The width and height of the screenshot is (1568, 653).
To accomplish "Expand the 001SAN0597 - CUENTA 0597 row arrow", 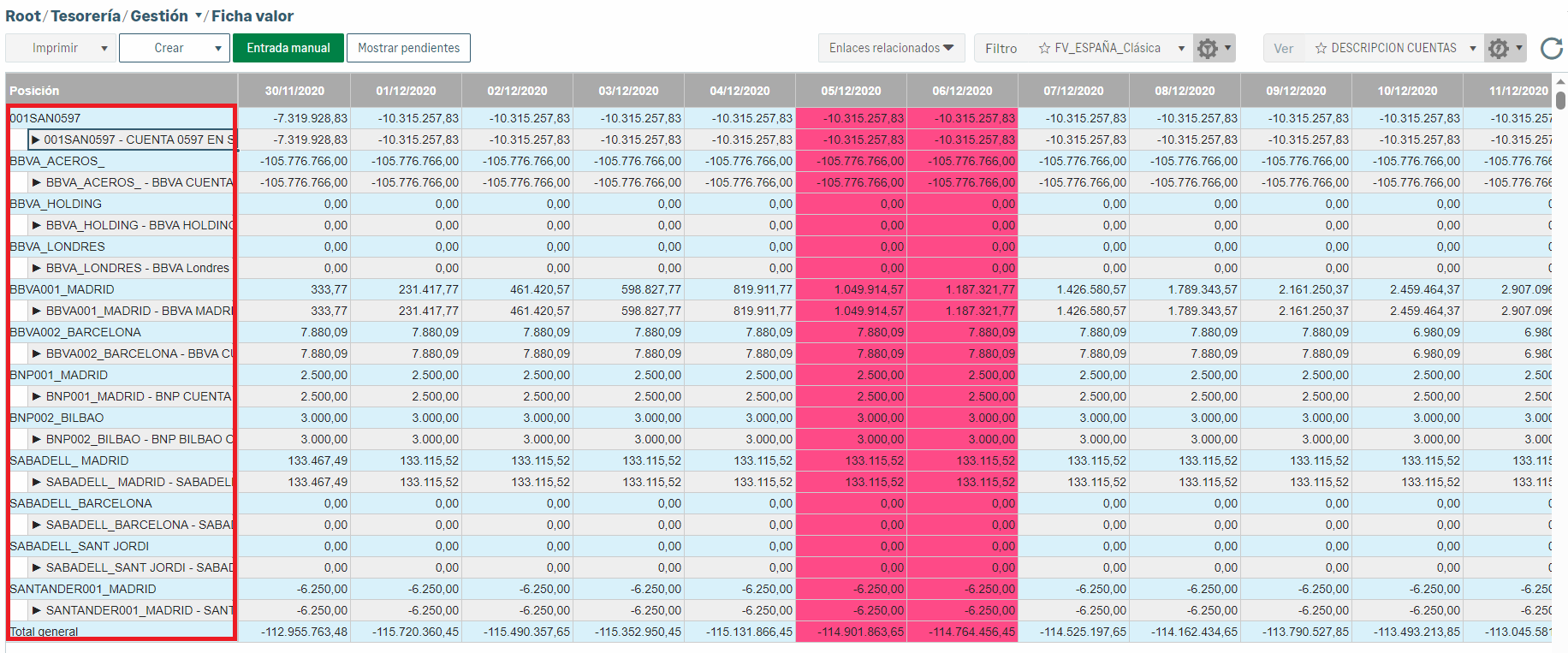I will tap(36, 140).
